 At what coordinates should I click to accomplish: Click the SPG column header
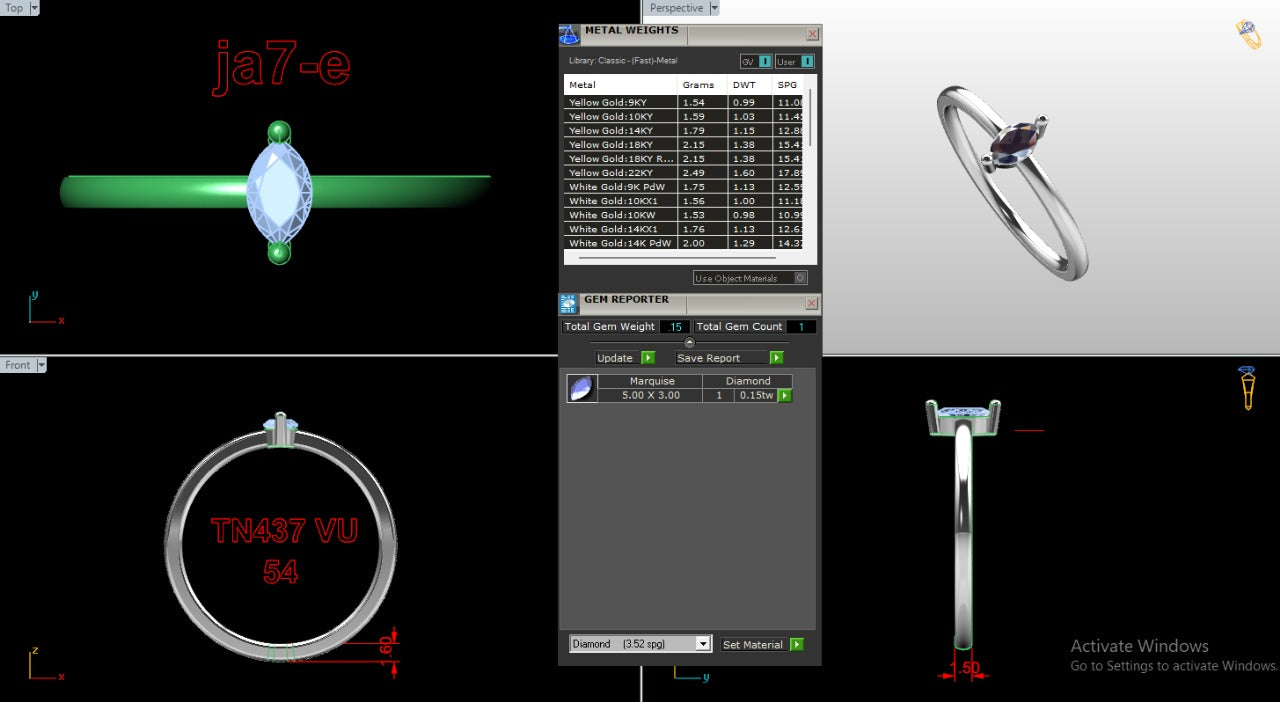788,85
